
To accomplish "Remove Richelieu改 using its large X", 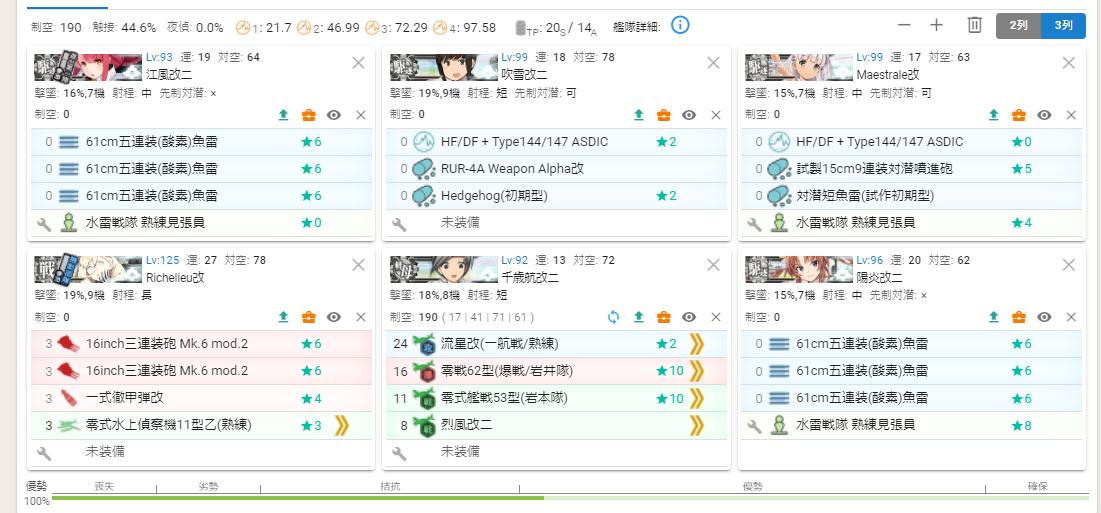I will coord(358,265).
